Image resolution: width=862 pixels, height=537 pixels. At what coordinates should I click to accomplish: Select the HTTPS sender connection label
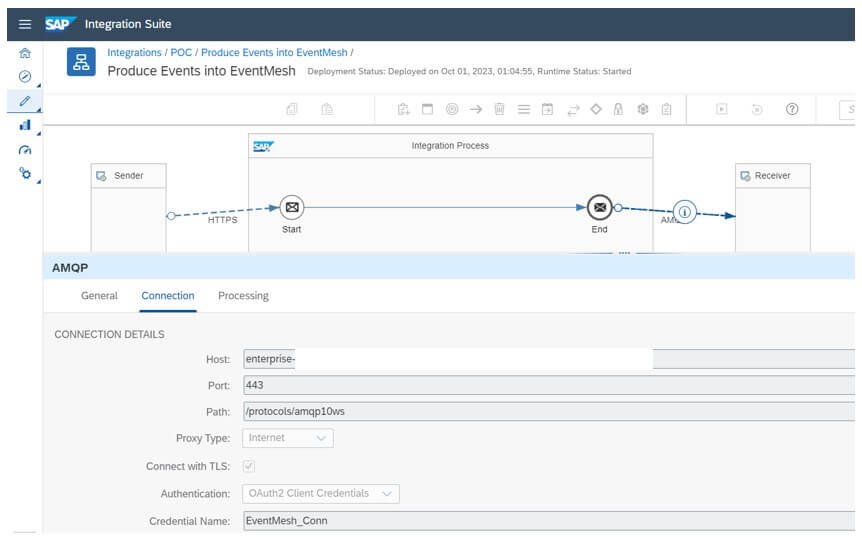tap(223, 220)
